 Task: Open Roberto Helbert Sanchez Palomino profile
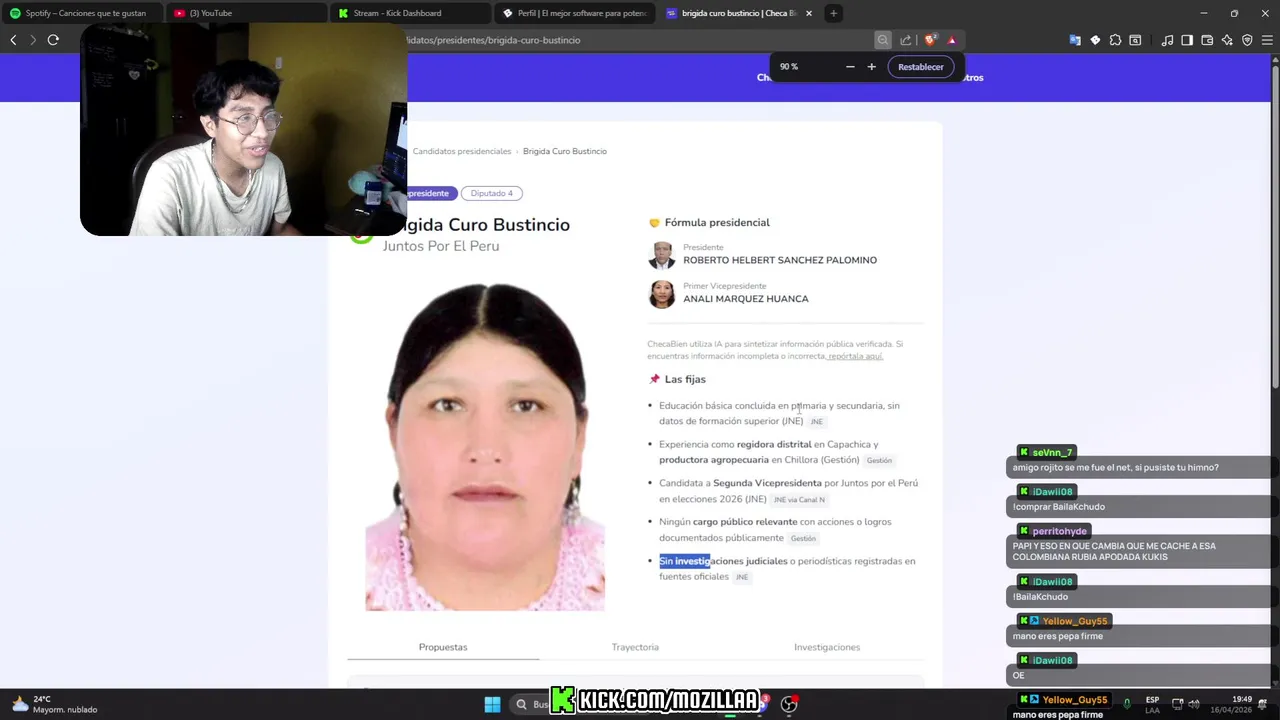tap(780, 260)
